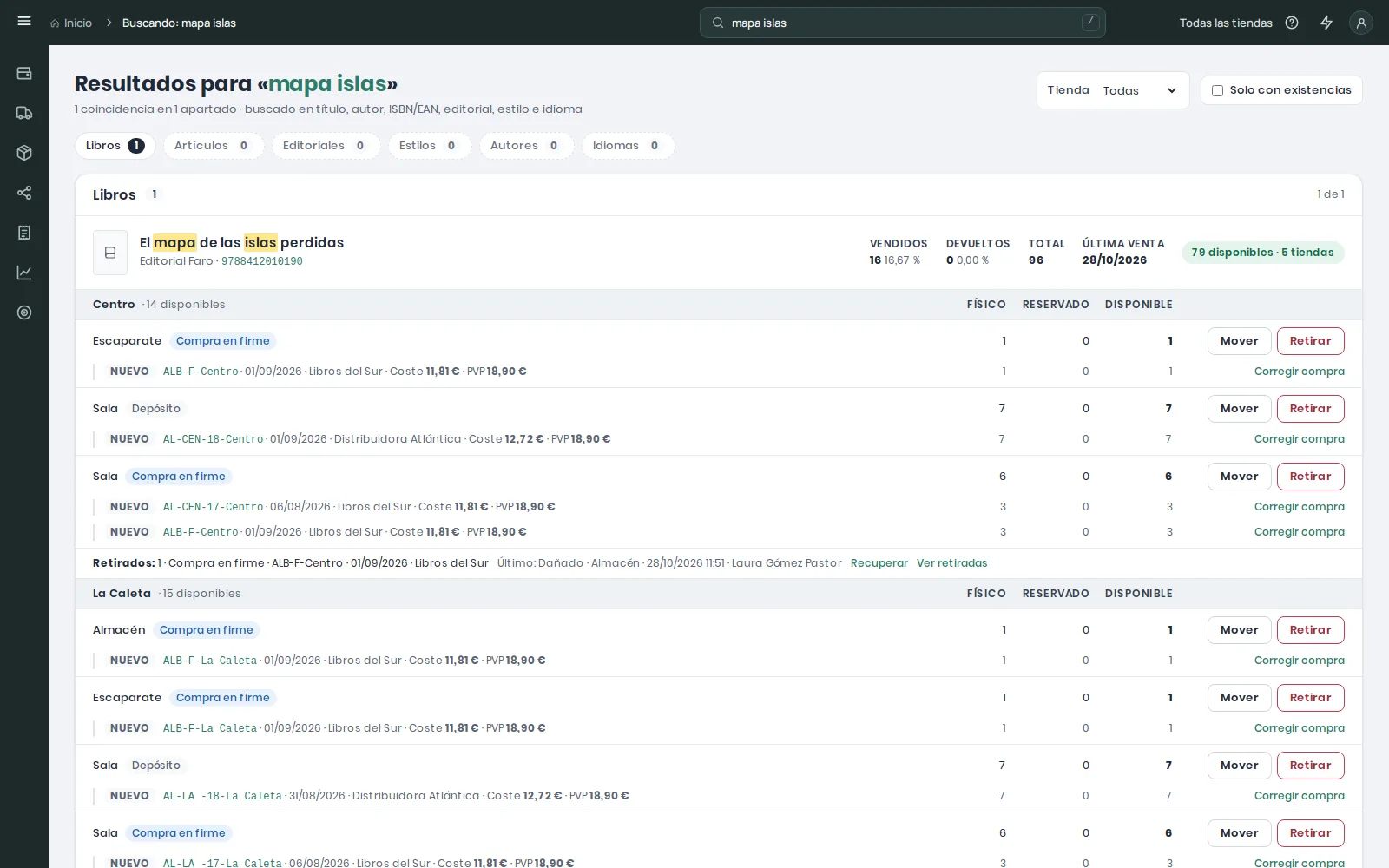1389x868 pixels.
Task: Open the help question mark icon
Action: click(1292, 23)
